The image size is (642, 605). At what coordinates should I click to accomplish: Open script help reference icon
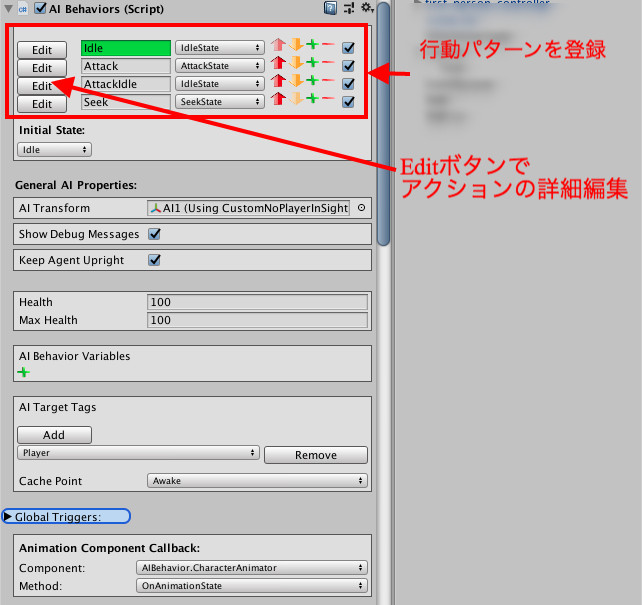point(330,8)
